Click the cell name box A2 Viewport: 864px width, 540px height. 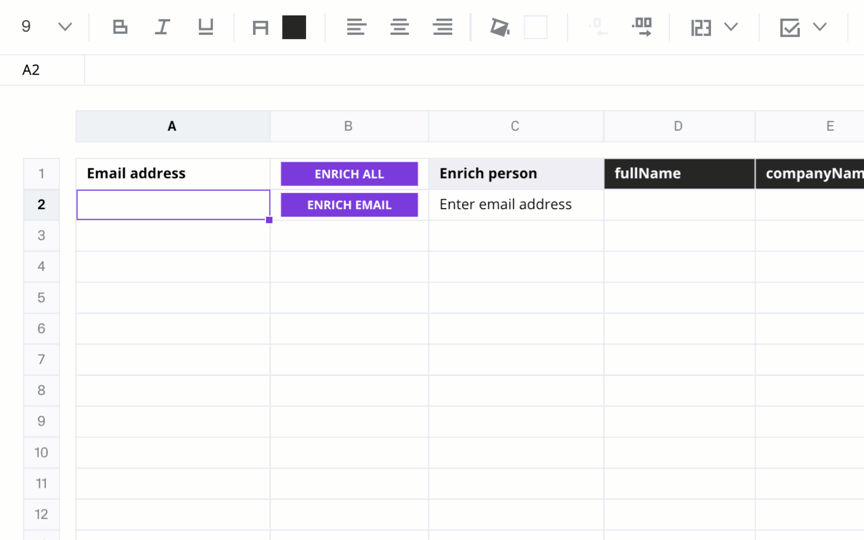tap(42, 70)
